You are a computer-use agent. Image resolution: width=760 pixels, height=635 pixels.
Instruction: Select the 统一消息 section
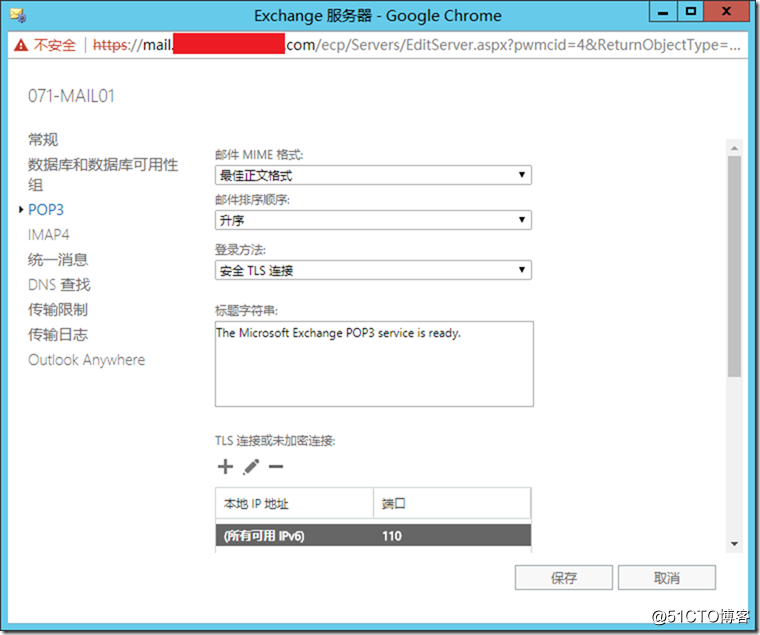[x=58, y=260]
